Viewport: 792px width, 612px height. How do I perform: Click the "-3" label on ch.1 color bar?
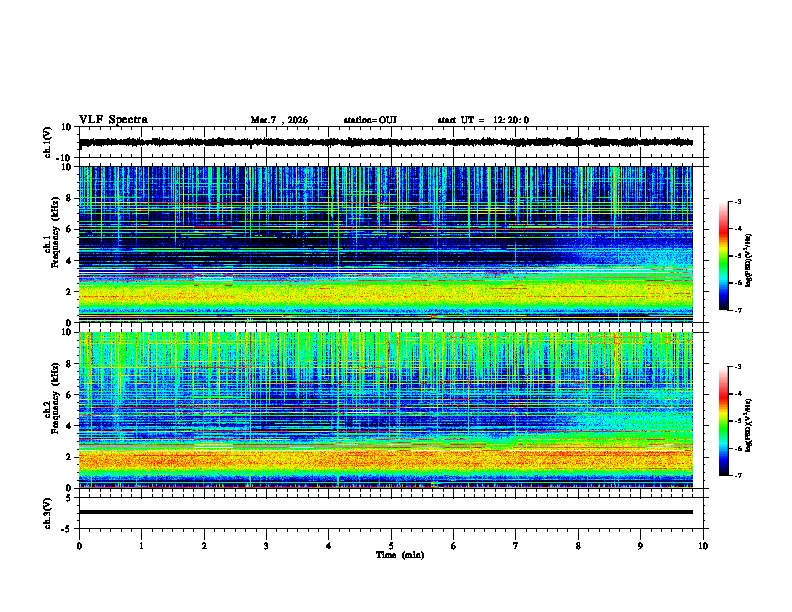(738, 202)
